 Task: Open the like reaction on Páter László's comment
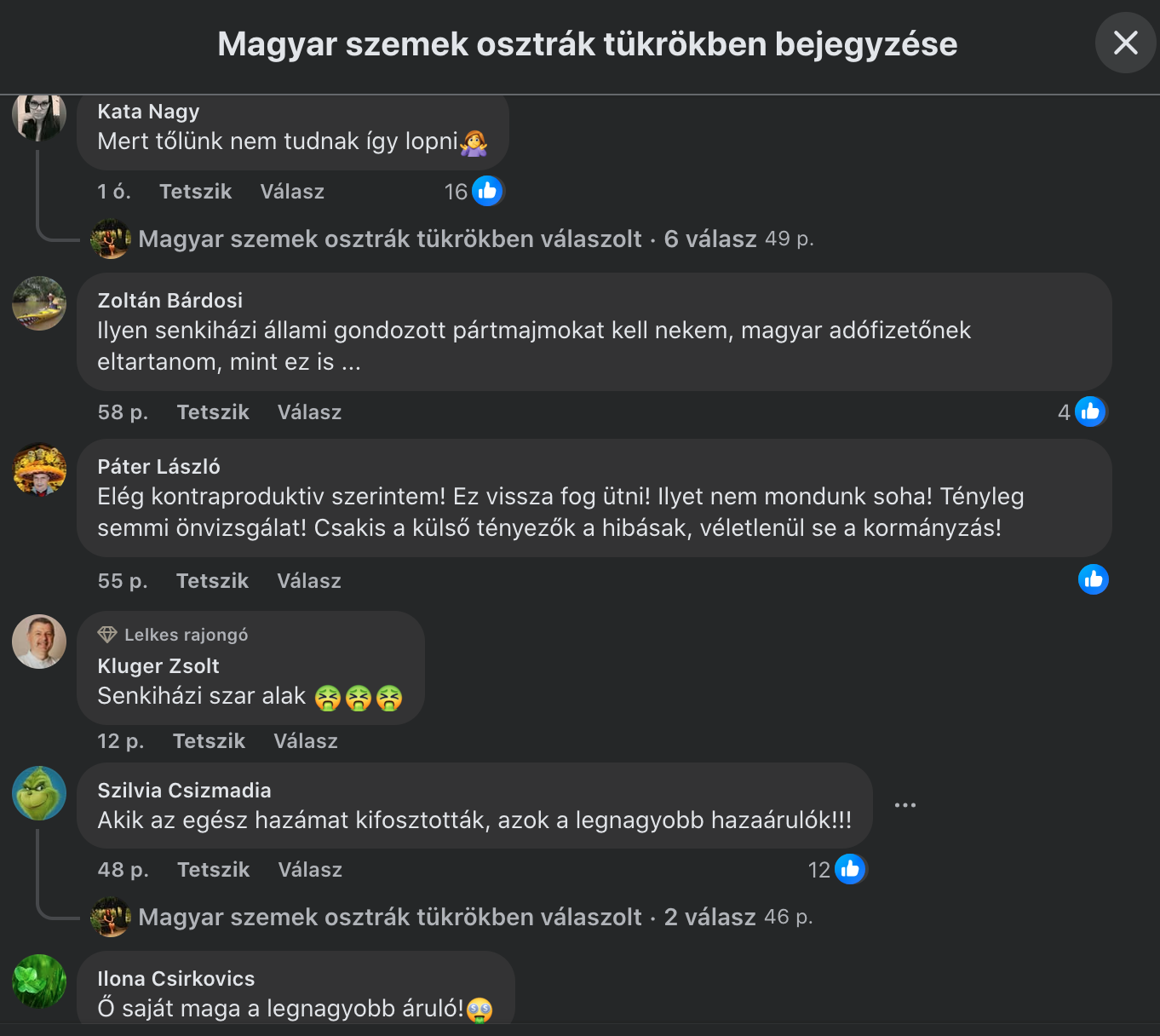1094,579
